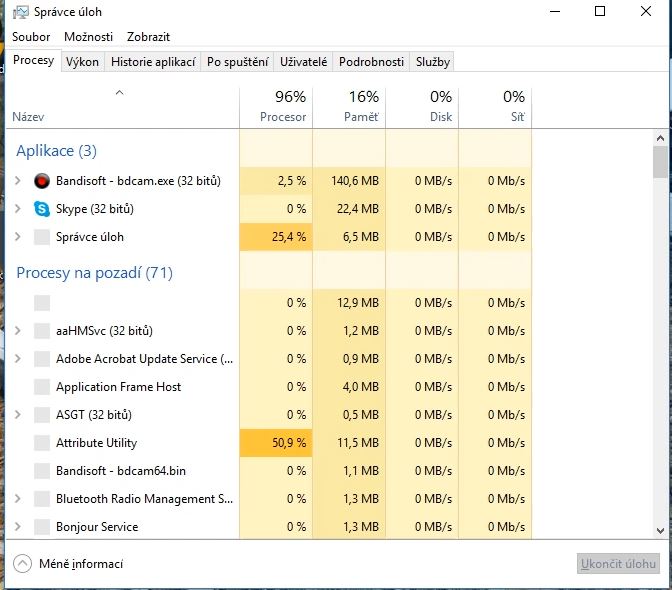Viewport: 672px width, 590px height.
Task: Click the Task Manager icon in title bar
Action: (20, 12)
